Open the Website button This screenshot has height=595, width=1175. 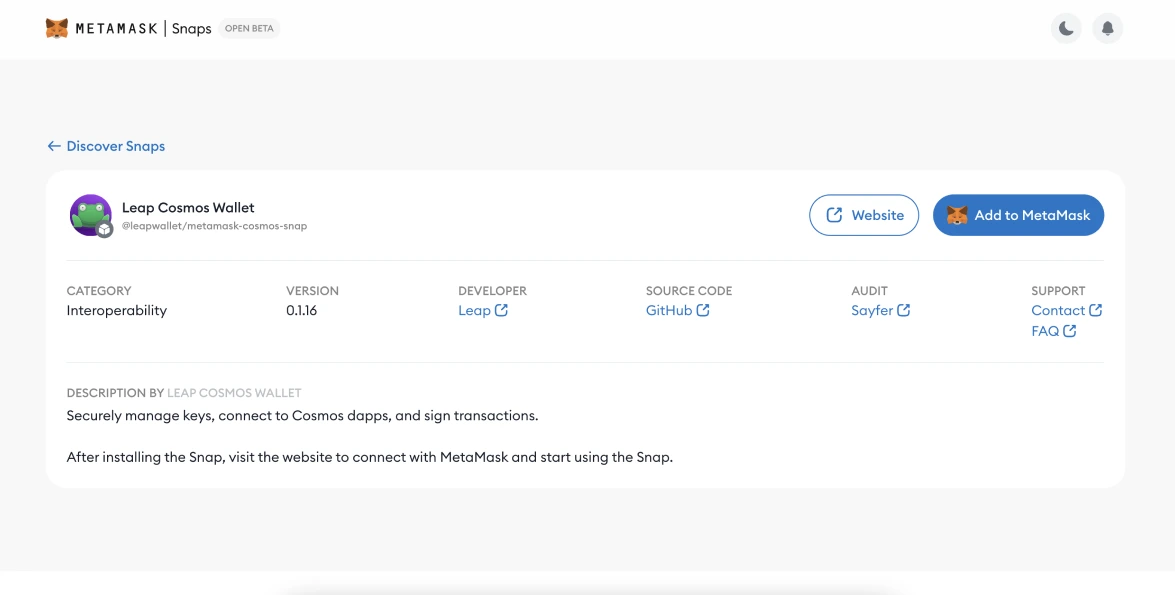click(x=864, y=215)
